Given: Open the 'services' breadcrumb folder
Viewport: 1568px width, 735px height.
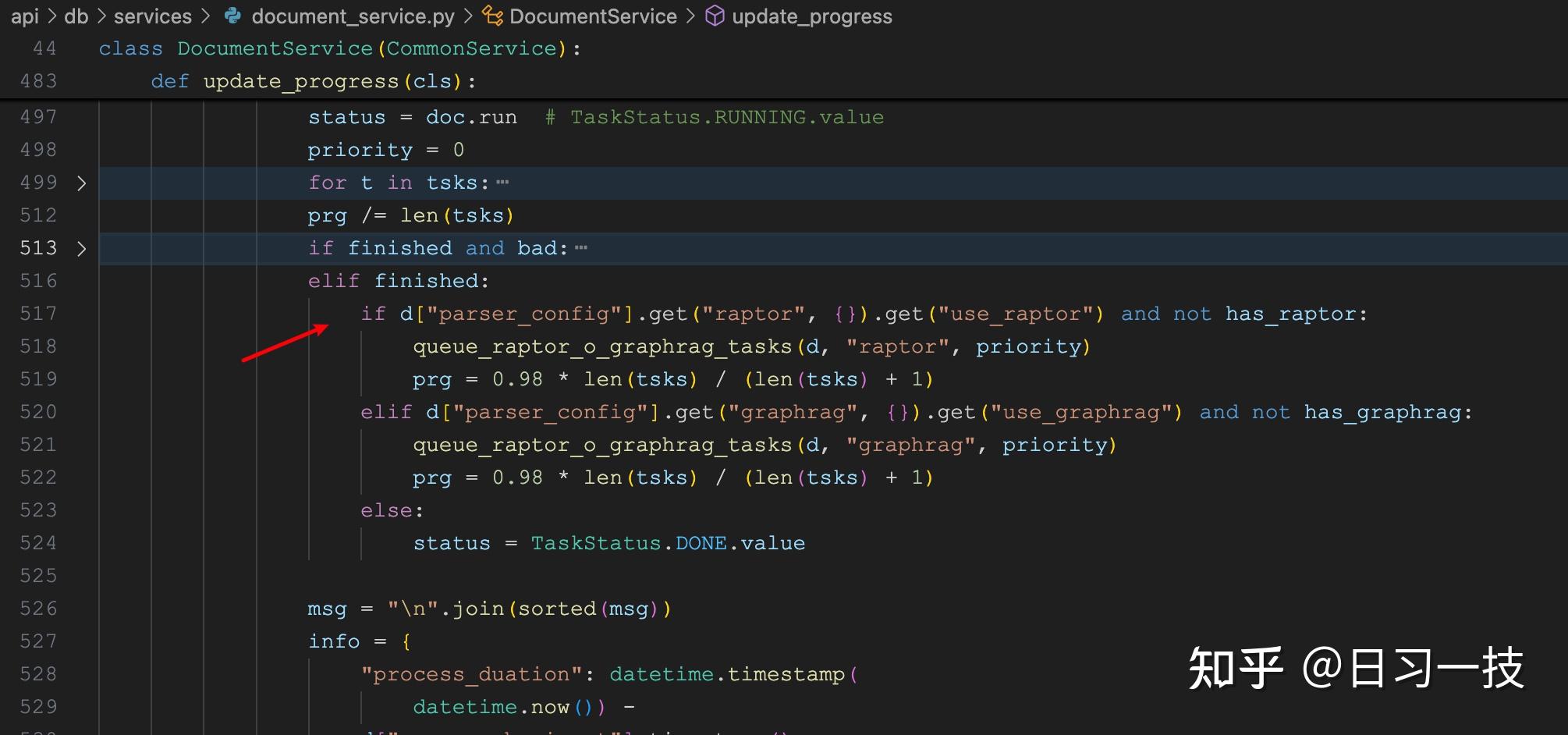Looking at the screenshot, I should [153, 16].
